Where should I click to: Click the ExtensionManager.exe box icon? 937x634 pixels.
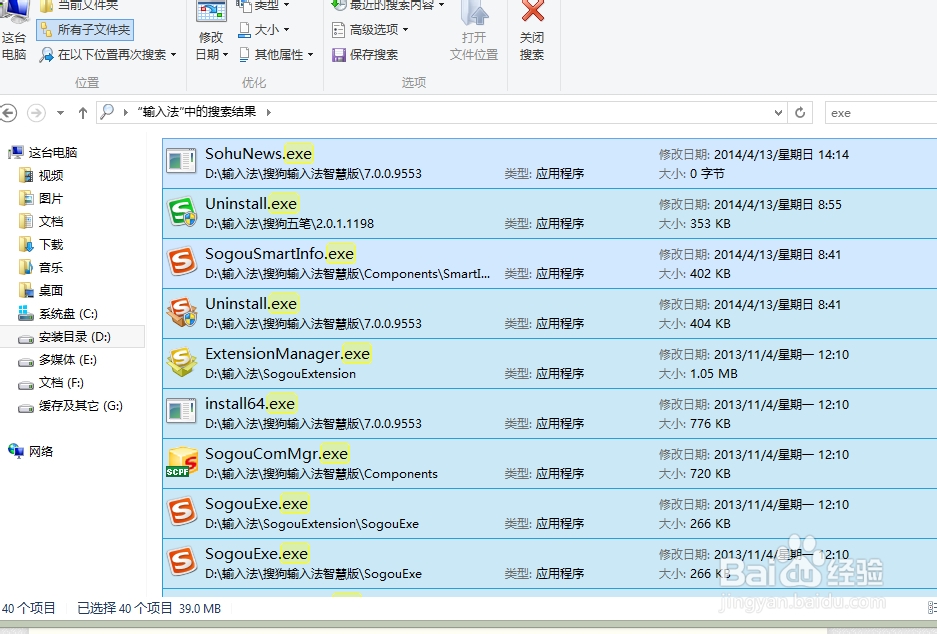(x=182, y=362)
